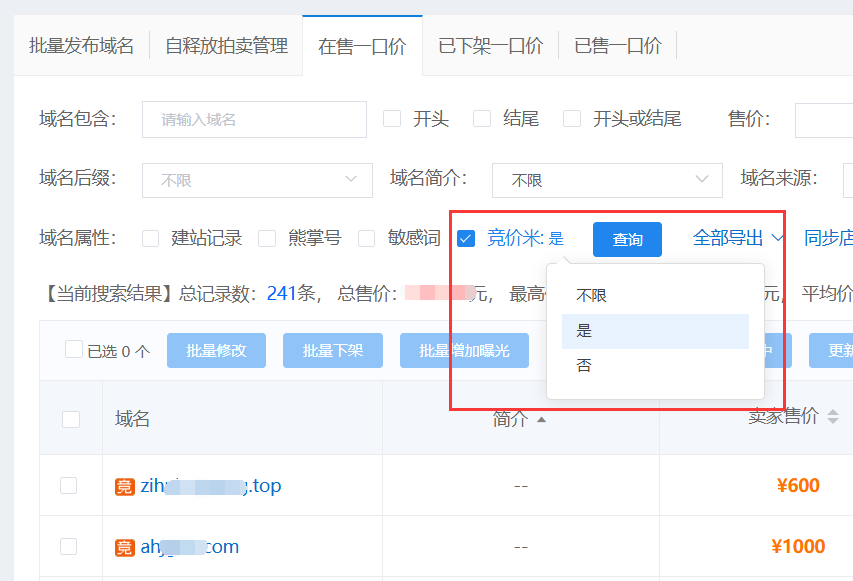Toggle the 建站记录 checkbox

(151, 238)
